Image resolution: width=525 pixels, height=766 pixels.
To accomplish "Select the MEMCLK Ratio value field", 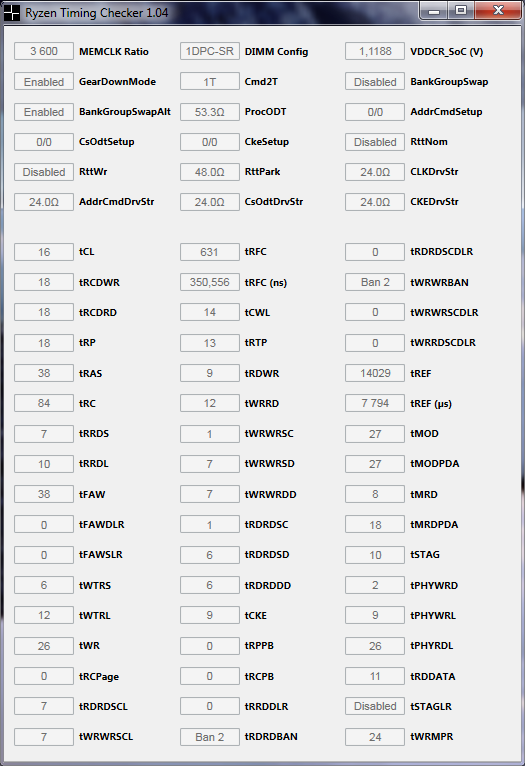I will click(x=44, y=51).
